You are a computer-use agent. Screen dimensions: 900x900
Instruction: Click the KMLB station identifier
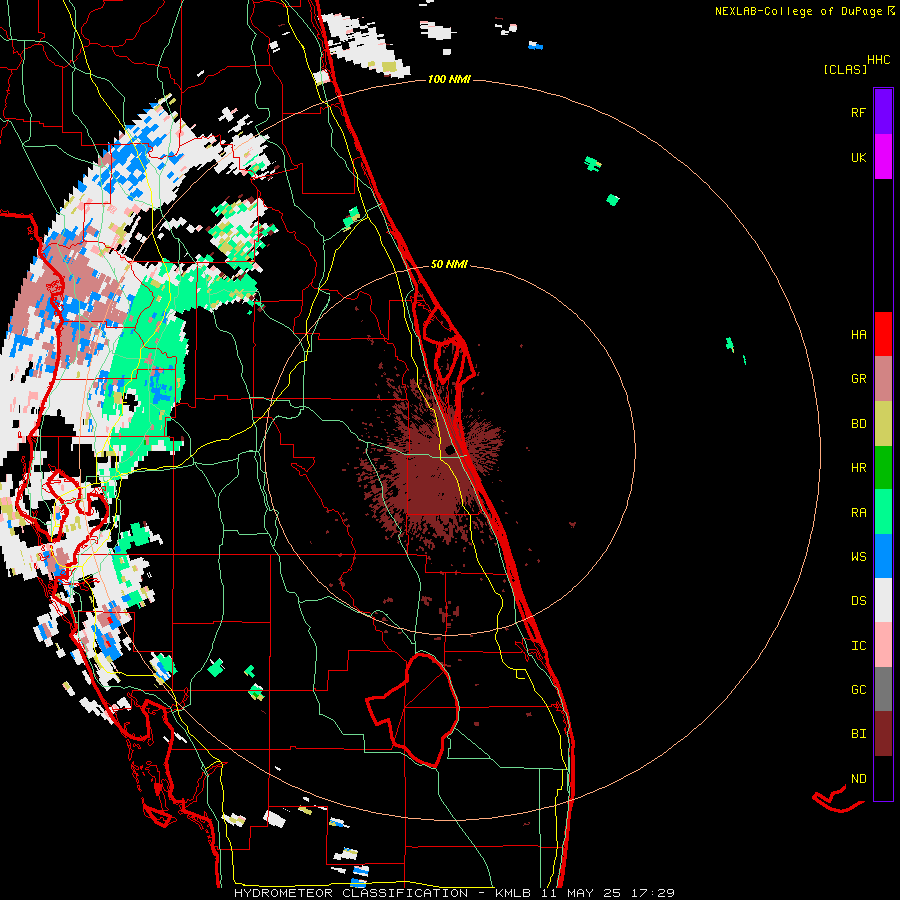point(513,893)
